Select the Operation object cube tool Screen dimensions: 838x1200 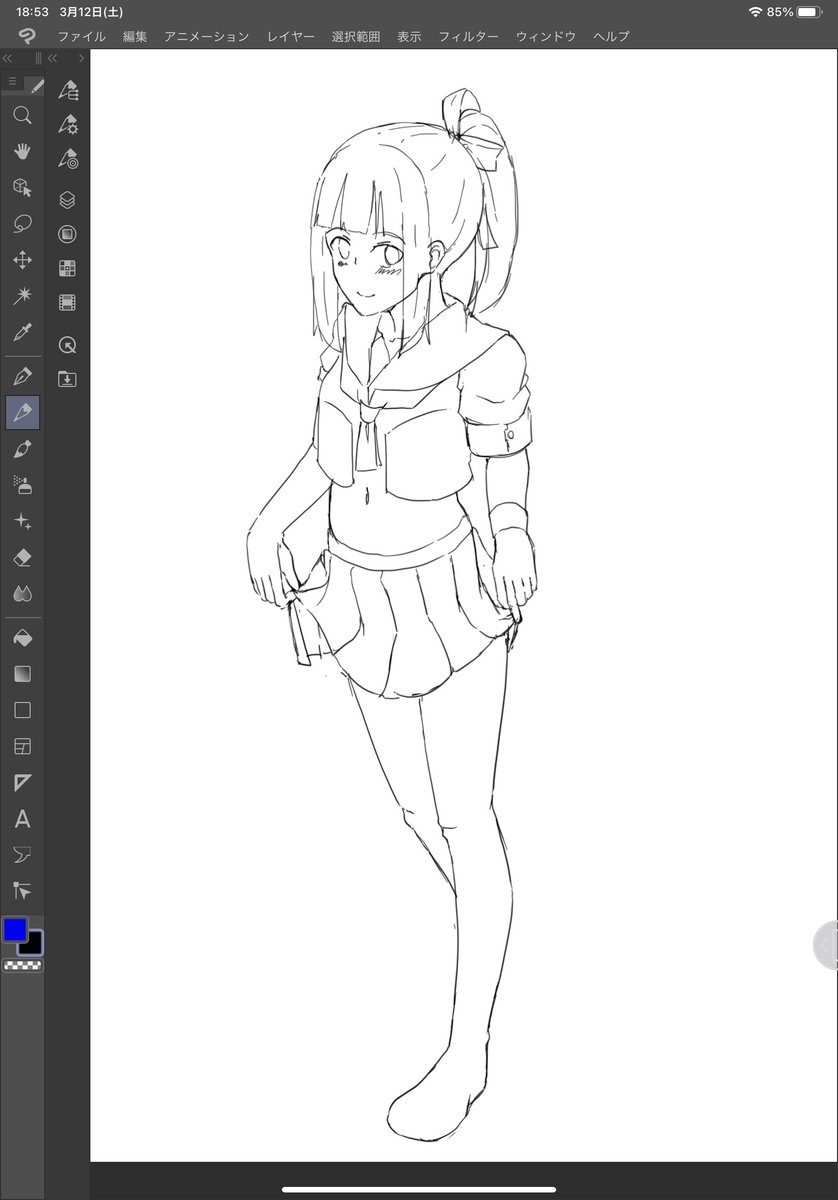pyautogui.click(x=22, y=188)
